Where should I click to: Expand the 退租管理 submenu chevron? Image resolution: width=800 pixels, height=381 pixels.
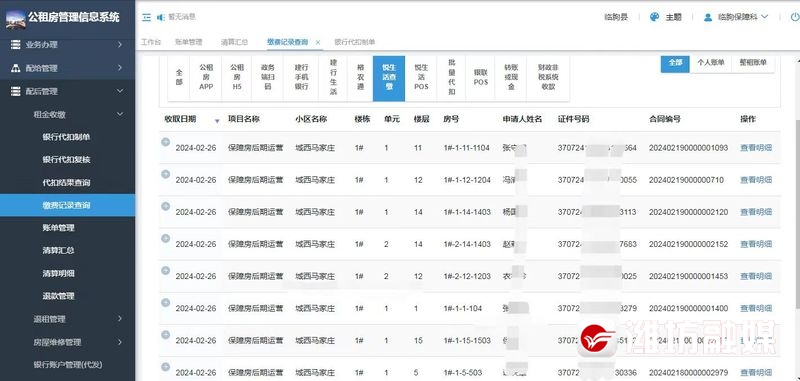[x=120, y=319]
